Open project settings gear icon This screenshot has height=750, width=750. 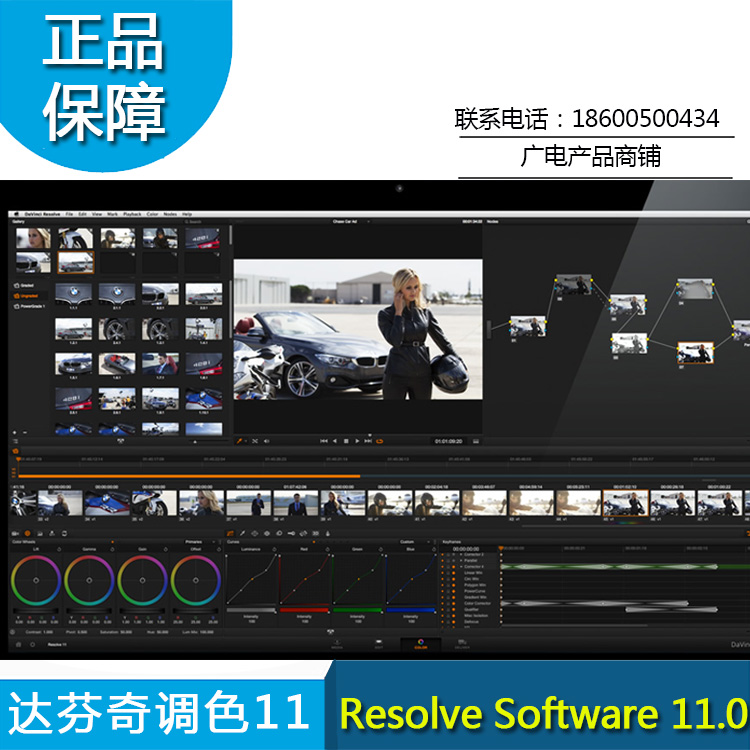point(33,644)
